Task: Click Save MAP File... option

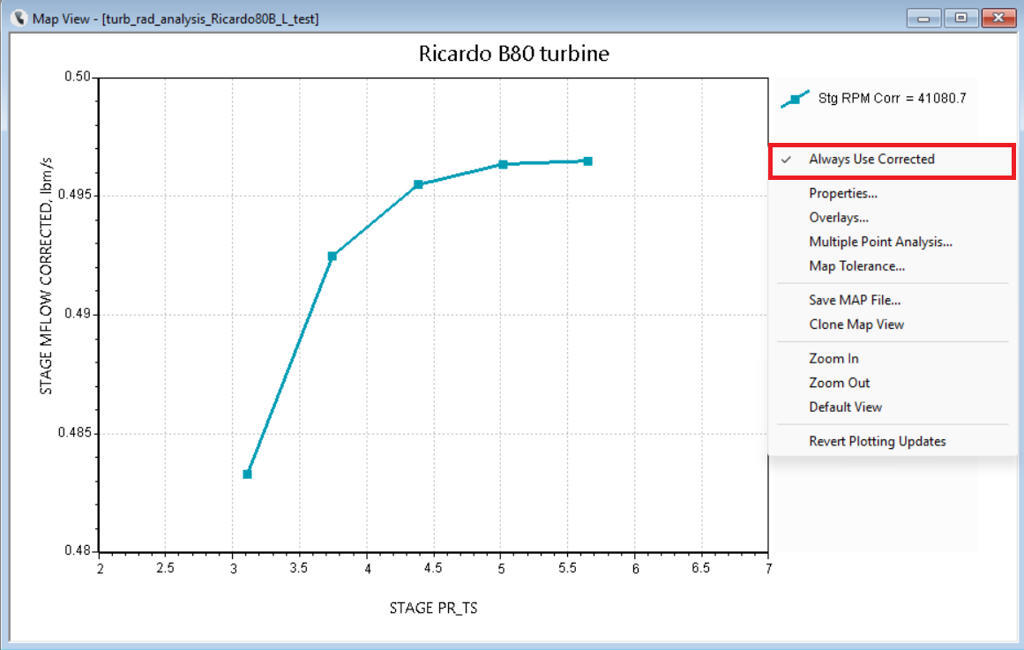Action: [x=854, y=300]
